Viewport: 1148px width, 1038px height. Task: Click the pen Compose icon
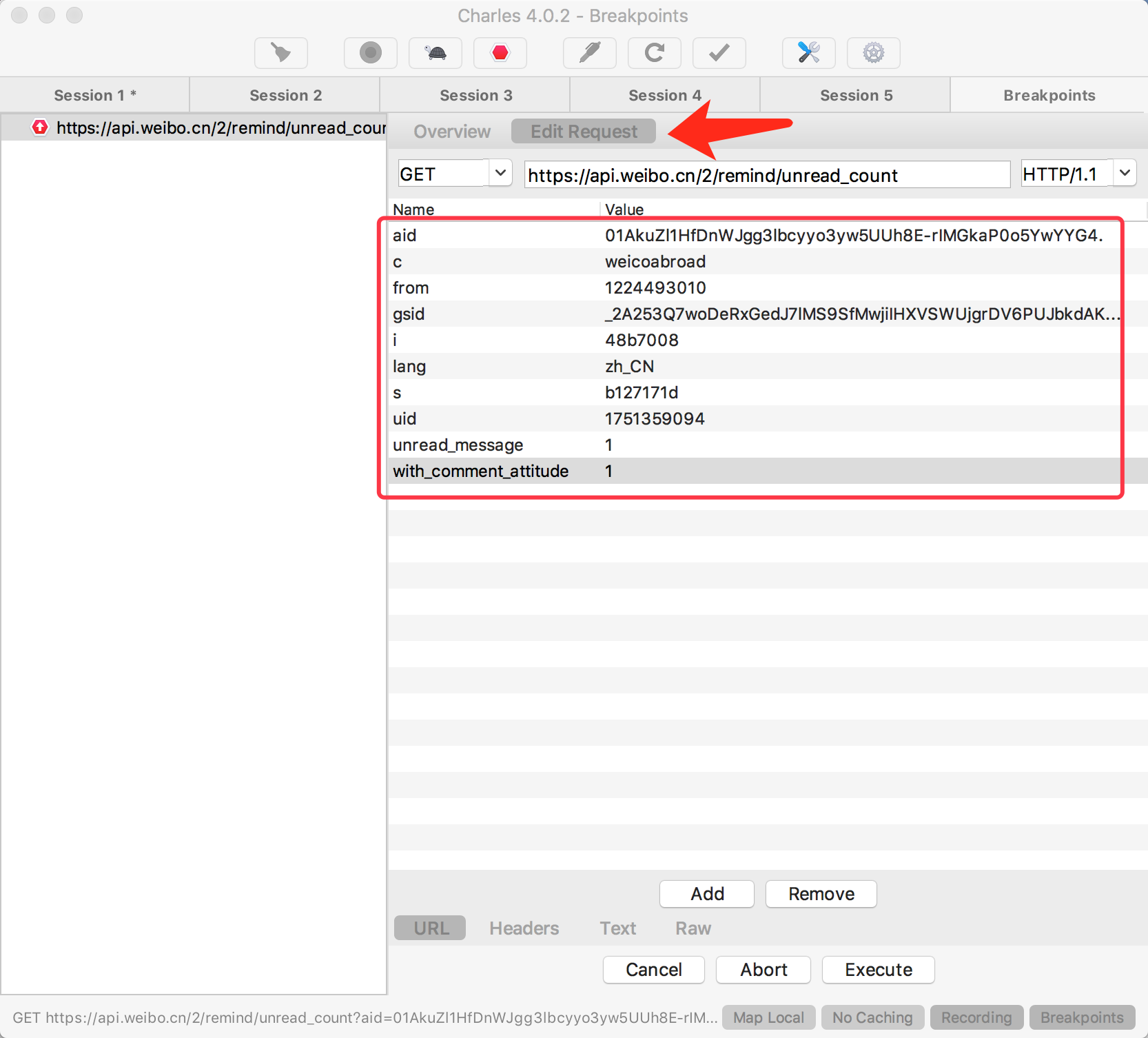click(590, 53)
